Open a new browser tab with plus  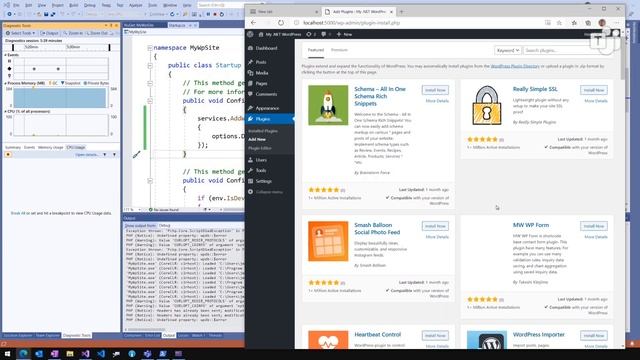coord(401,12)
